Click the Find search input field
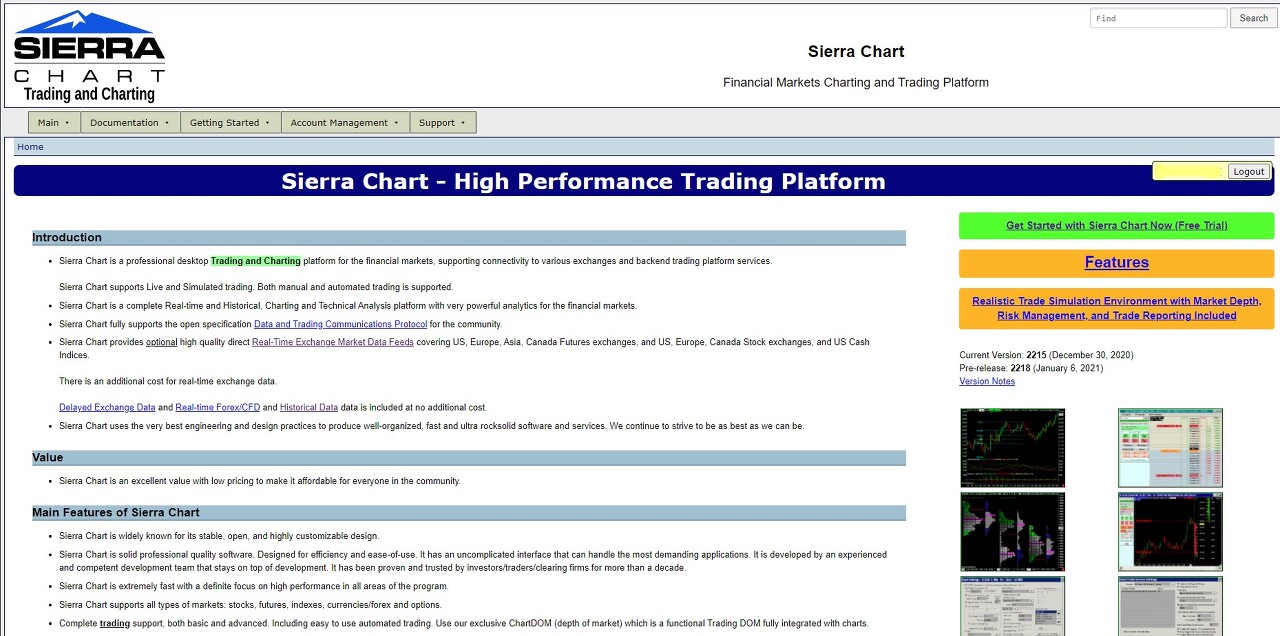The image size is (1280, 636). coord(1158,18)
